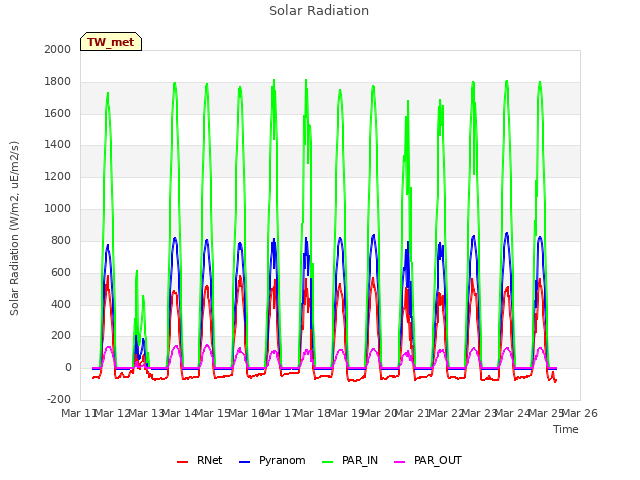This screenshot has width=640, height=480.
Task: Click the 200 y-axis tick label
Action: click(61, 336)
